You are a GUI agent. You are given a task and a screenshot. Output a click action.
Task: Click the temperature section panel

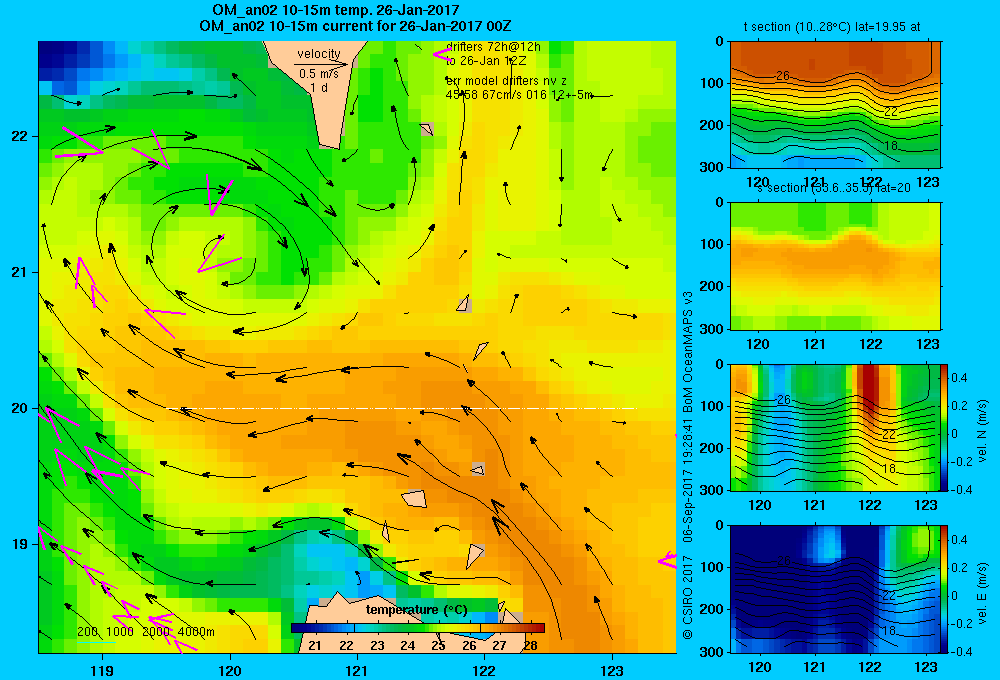[x=835, y=105]
